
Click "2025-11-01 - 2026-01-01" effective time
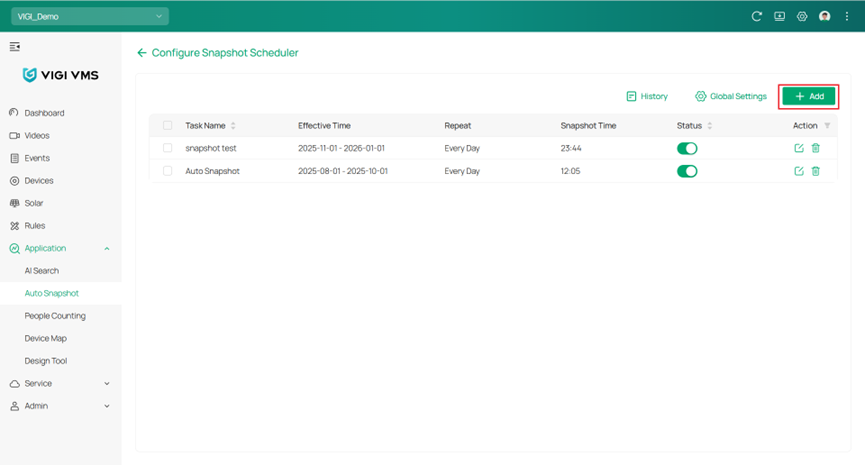(341, 148)
